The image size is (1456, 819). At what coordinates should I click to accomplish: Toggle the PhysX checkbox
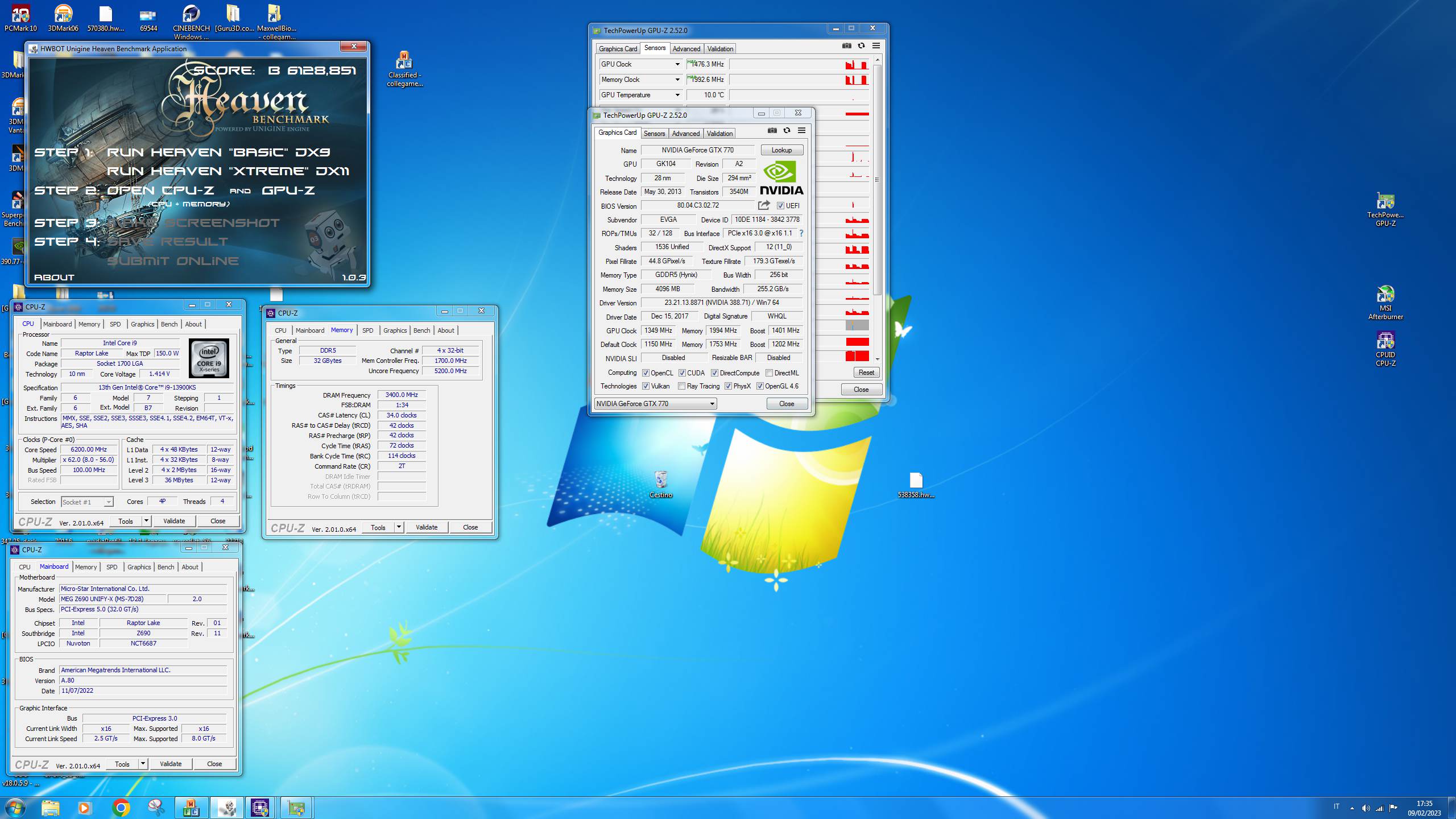tap(728, 386)
